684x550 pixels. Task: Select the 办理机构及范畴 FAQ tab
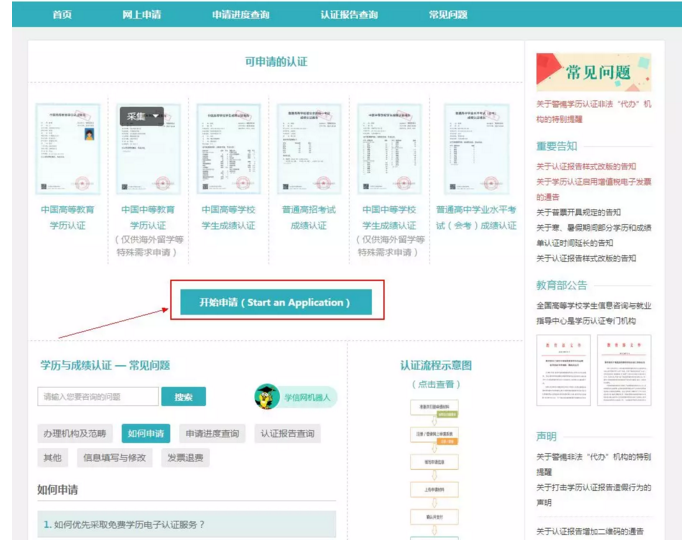tap(74, 433)
